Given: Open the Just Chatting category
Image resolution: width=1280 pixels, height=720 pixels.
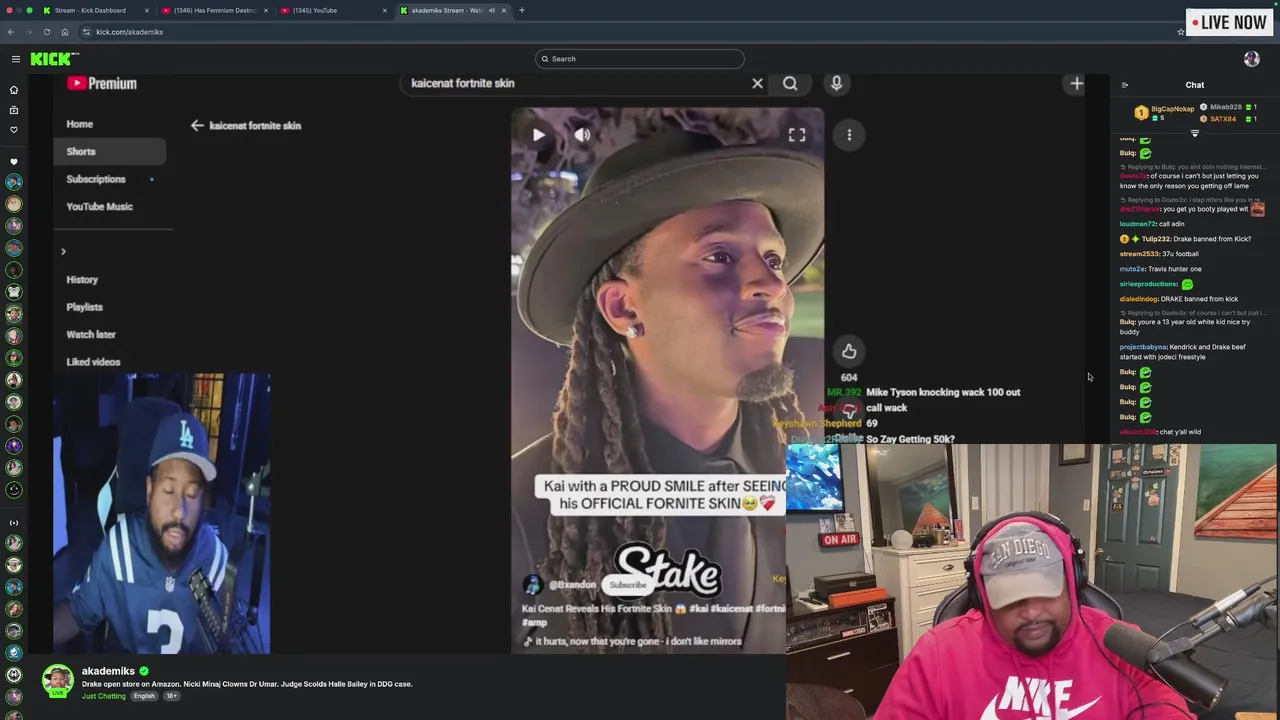Looking at the screenshot, I should pyautogui.click(x=104, y=696).
